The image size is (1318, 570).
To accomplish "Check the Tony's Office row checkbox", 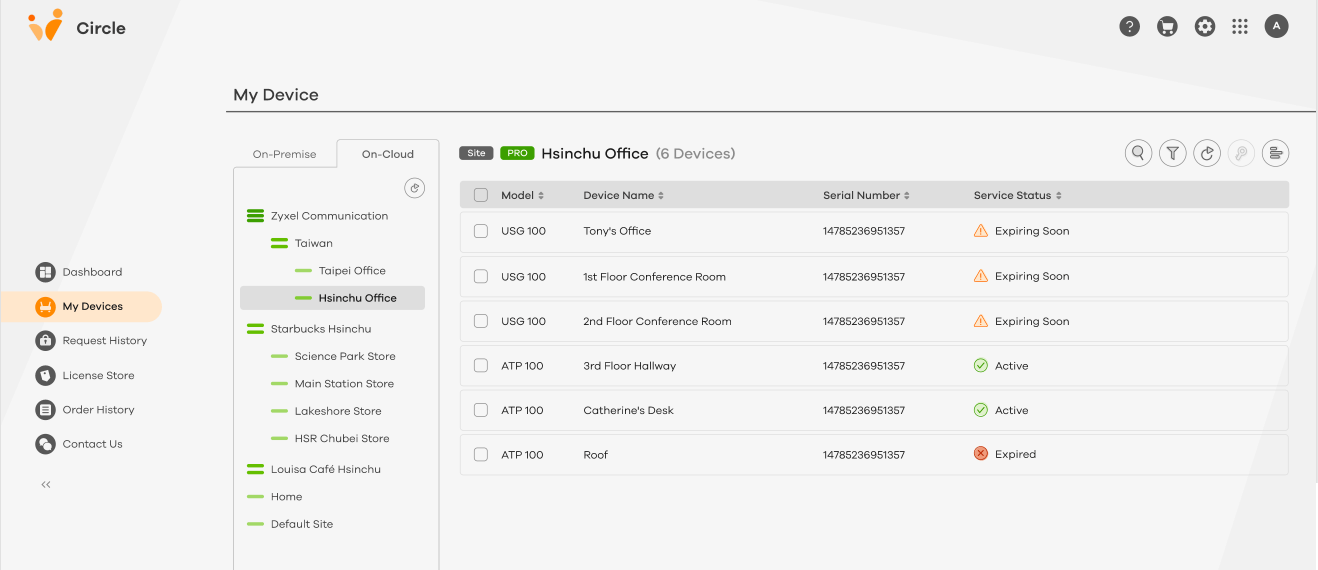I will pos(481,231).
